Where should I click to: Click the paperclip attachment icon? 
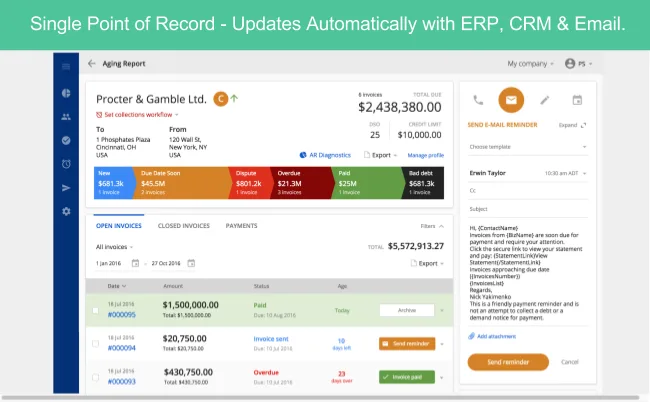pos(471,336)
